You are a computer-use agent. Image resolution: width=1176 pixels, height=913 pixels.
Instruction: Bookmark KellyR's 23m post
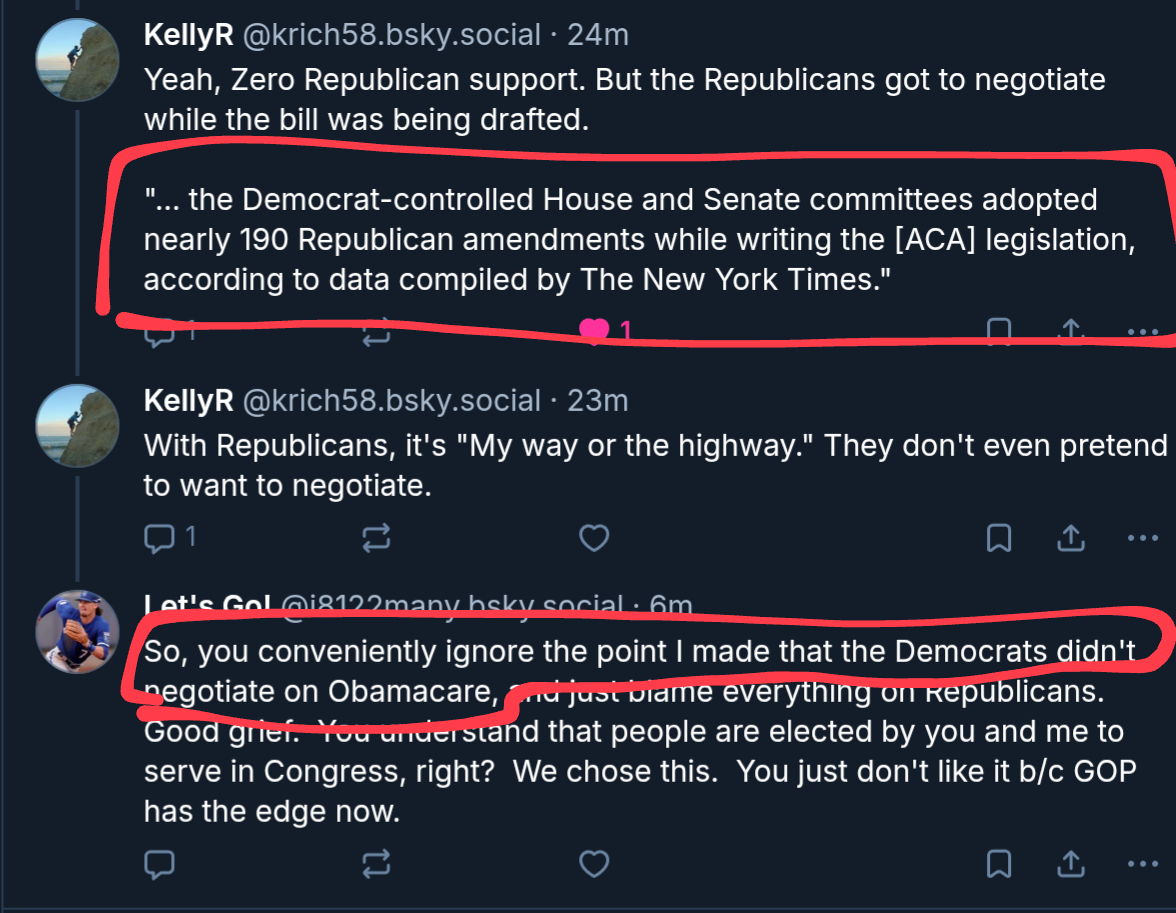(998, 539)
